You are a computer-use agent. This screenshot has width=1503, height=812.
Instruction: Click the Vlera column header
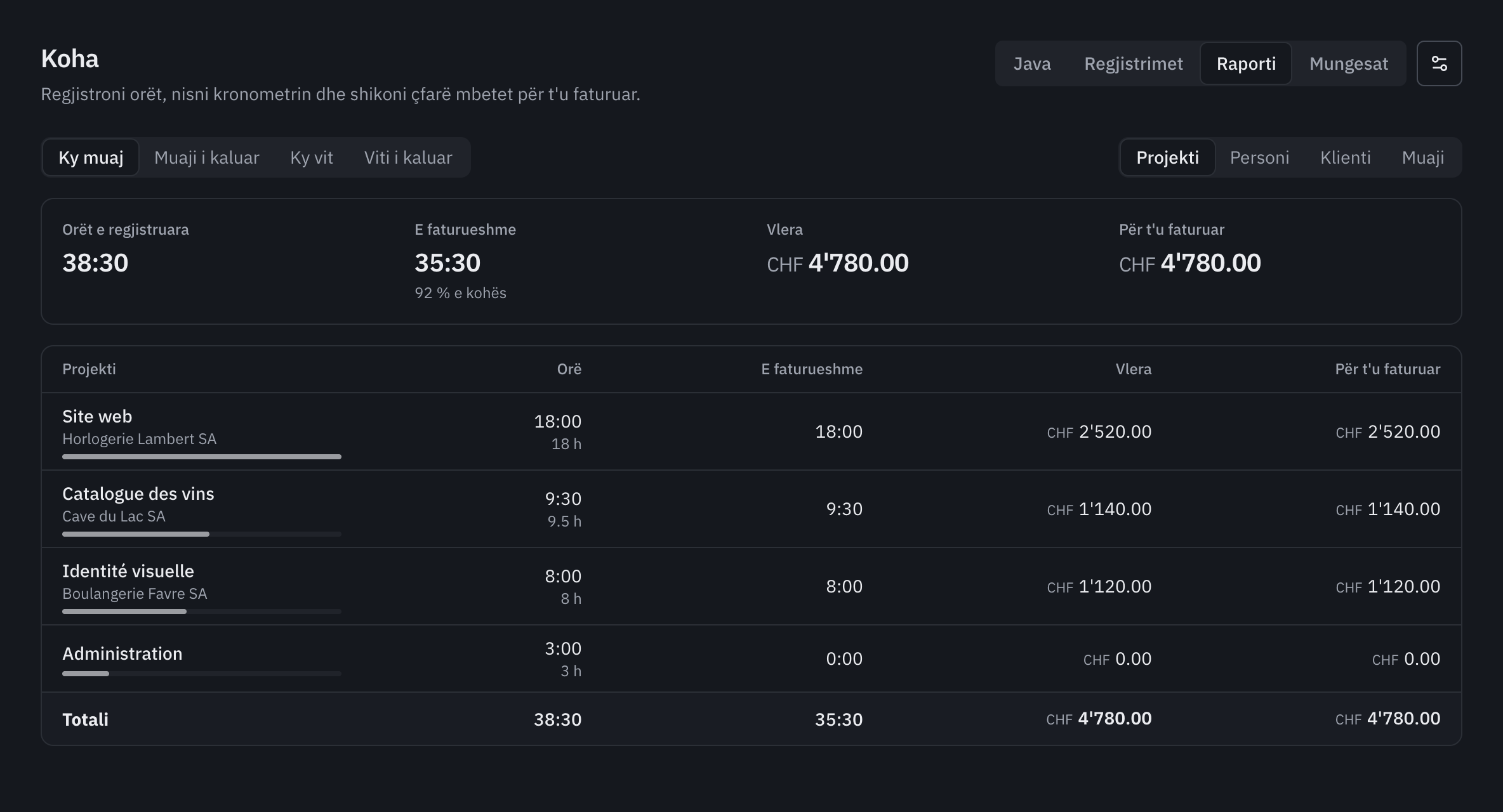[1134, 369]
